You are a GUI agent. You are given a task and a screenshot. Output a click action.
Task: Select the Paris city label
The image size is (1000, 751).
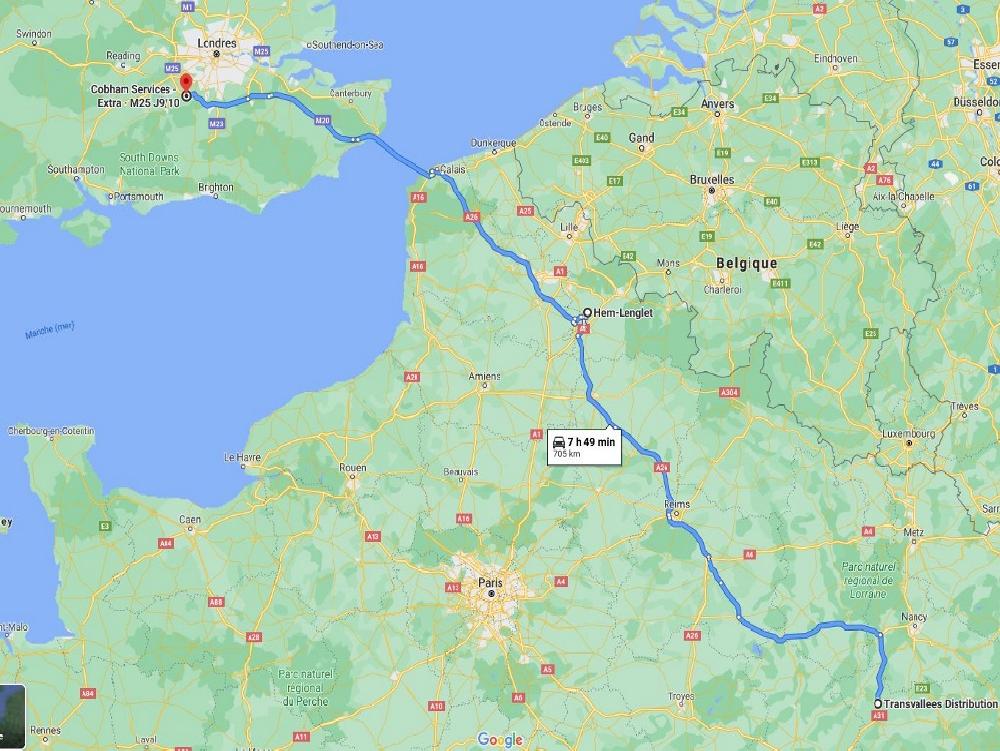[x=490, y=582]
